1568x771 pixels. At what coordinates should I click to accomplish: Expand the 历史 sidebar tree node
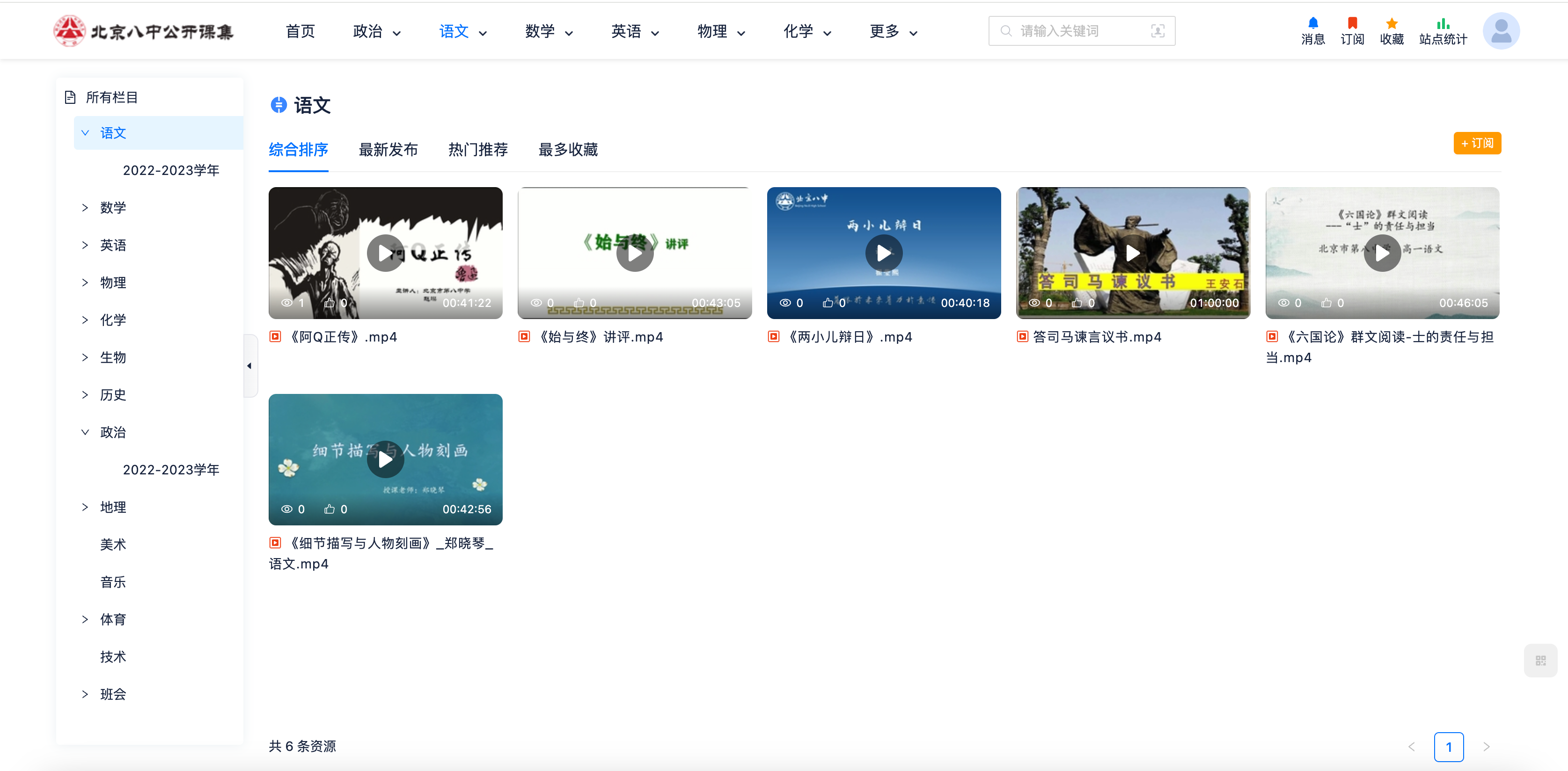click(85, 395)
